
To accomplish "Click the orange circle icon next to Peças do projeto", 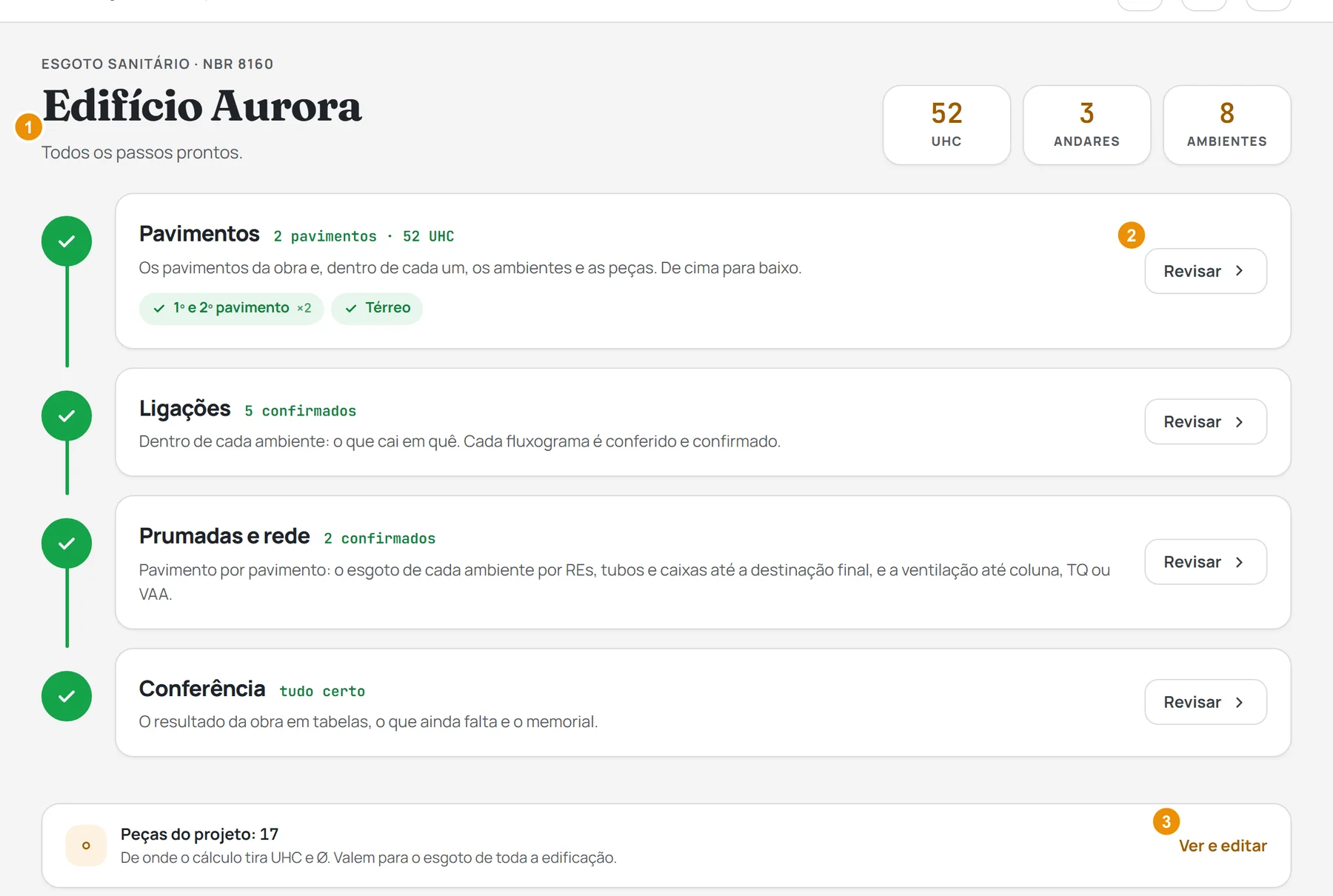I will (x=86, y=846).
